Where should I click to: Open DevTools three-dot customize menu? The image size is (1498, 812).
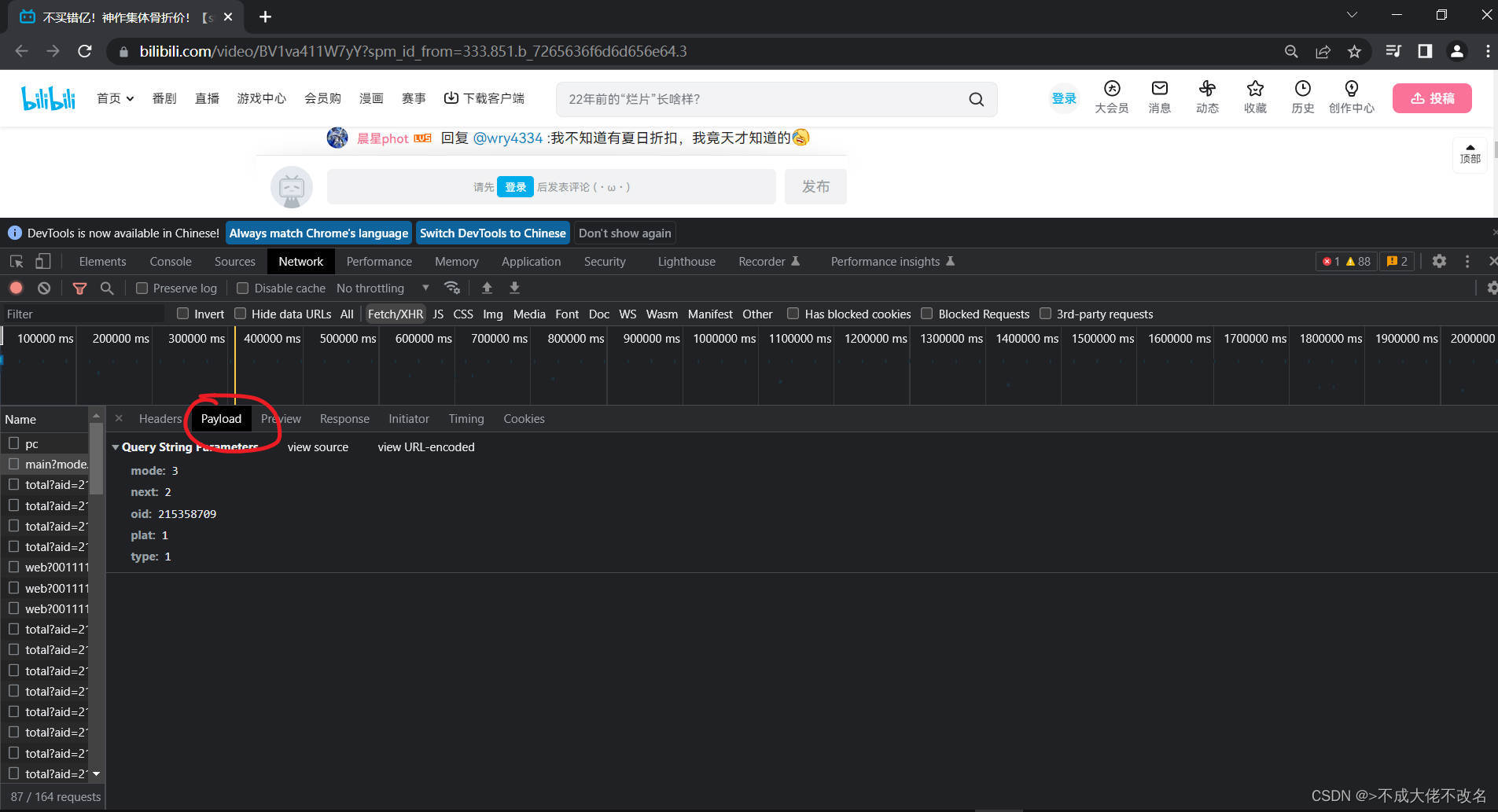1467,261
